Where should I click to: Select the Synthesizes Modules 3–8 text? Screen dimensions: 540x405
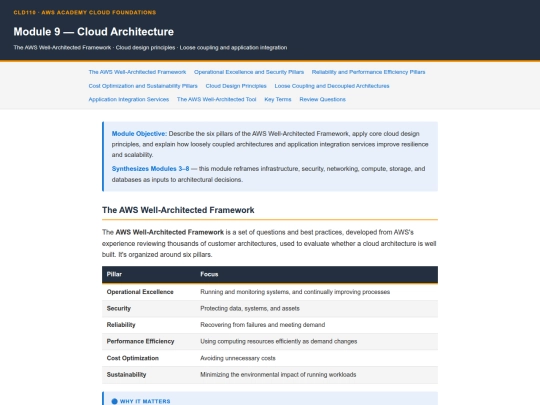tap(150, 169)
